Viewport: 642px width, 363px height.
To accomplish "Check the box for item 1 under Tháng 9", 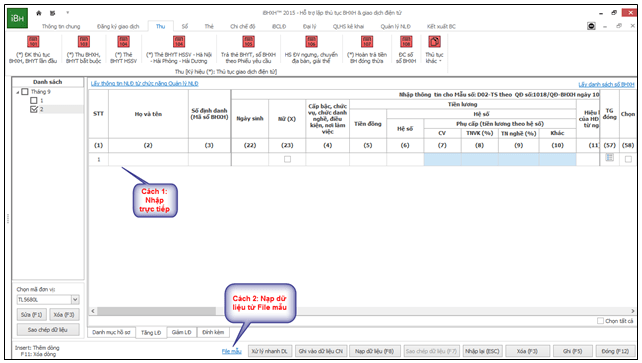I will click(x=34, y=101).
